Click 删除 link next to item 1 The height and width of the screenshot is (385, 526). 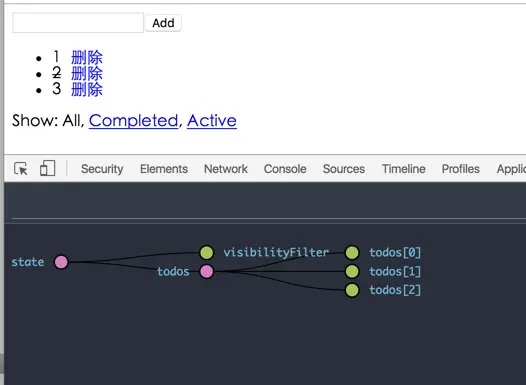87,57
